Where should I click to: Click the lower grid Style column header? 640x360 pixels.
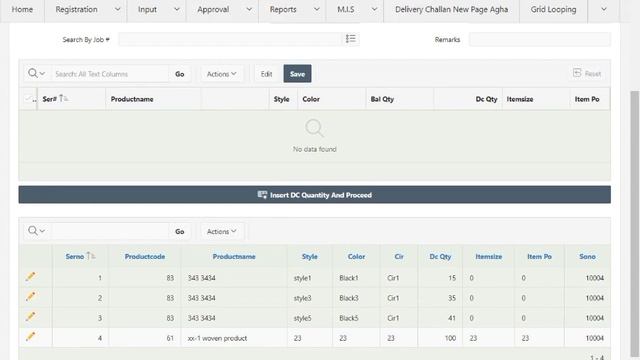click(x=310, y=256)
